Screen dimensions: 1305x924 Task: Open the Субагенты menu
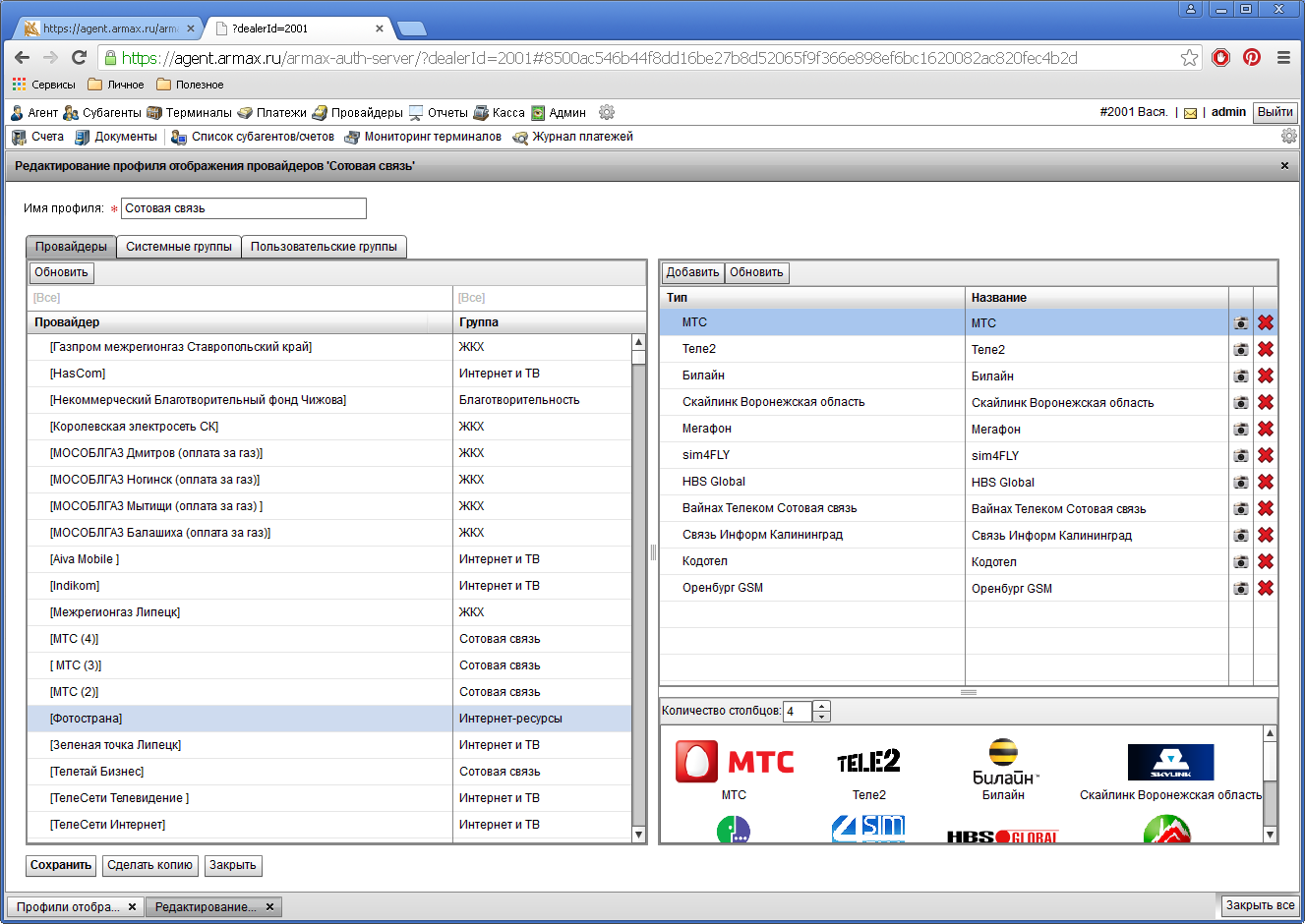tap(102, 112)
